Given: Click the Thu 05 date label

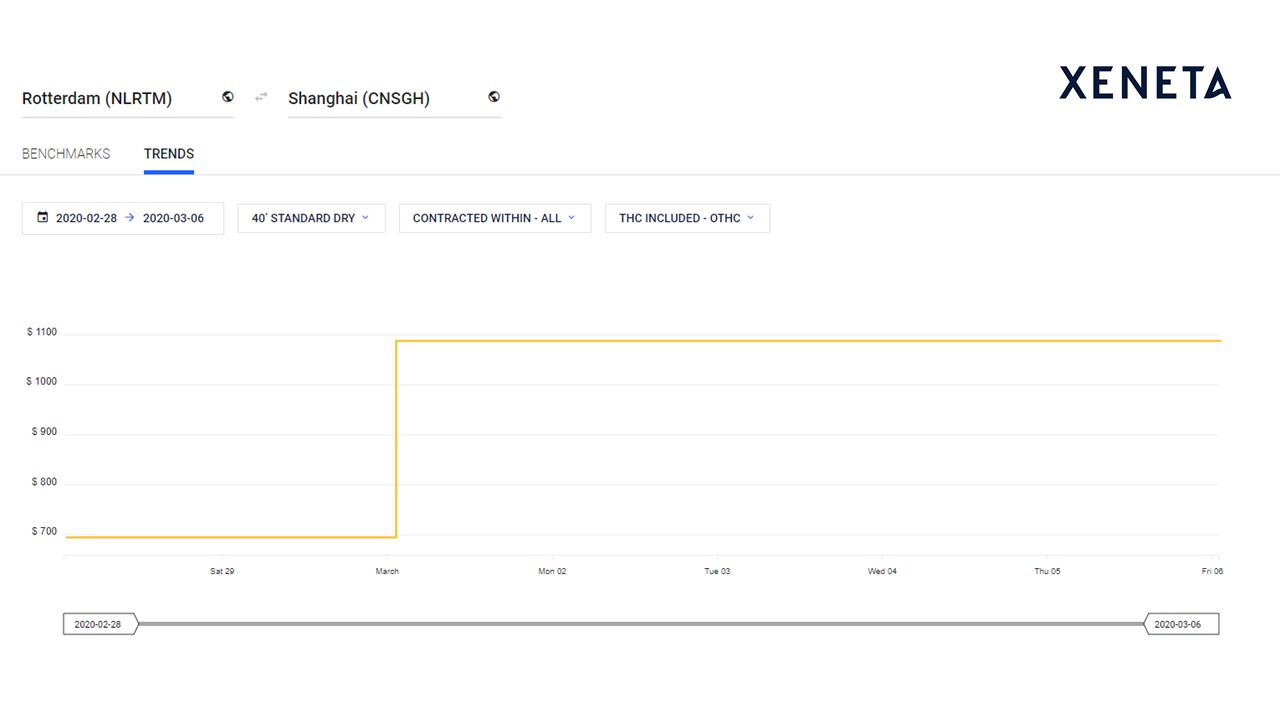Looking at the screenshot, I should click(1047, 571).
